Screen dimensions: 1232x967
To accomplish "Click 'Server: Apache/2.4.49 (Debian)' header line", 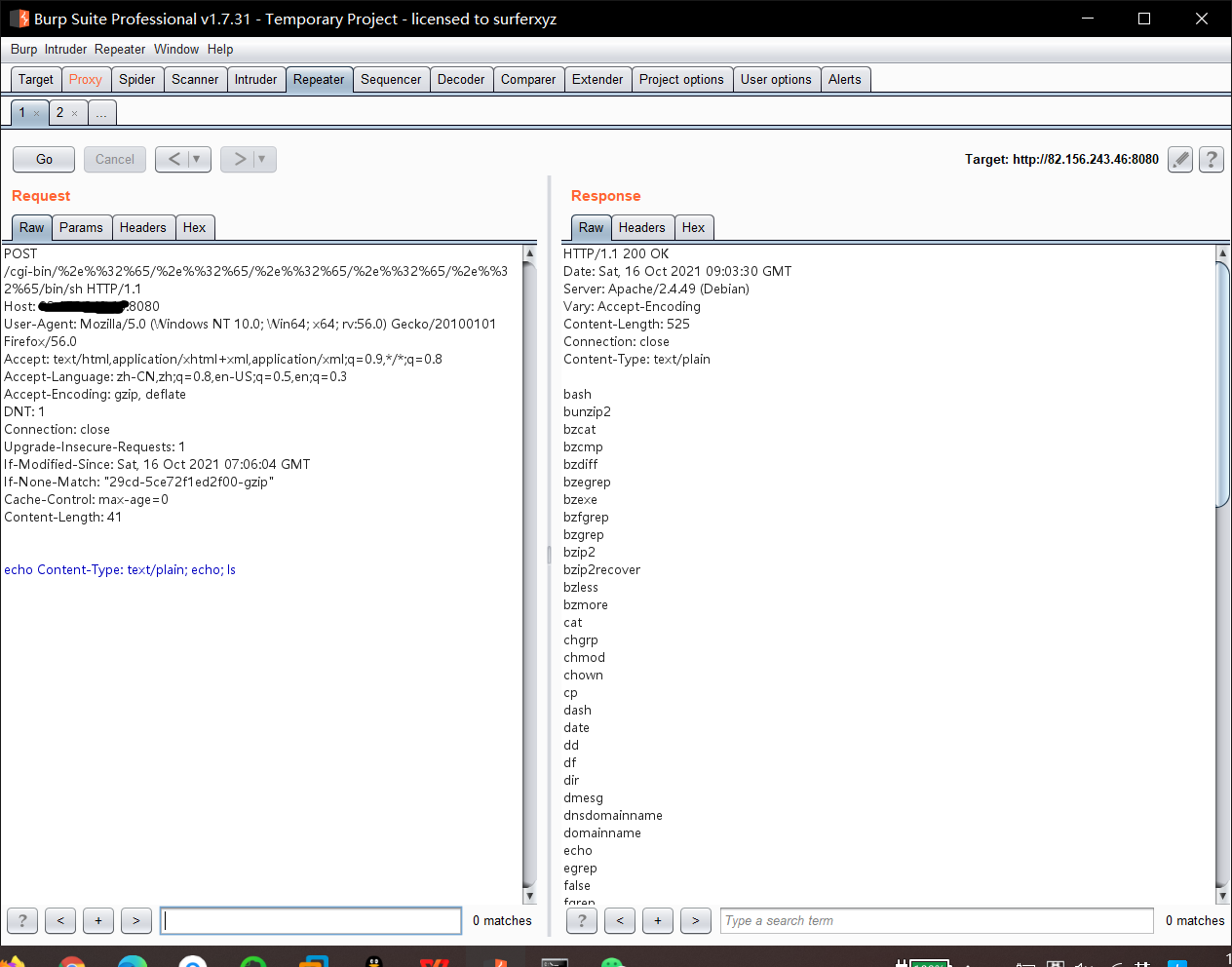I will click(656, 289).
